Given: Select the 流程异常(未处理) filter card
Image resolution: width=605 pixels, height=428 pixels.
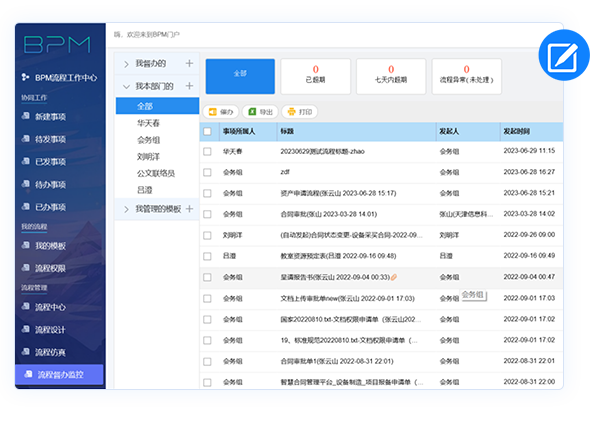Looking at the screenshot, I should (x=466, y=76).
